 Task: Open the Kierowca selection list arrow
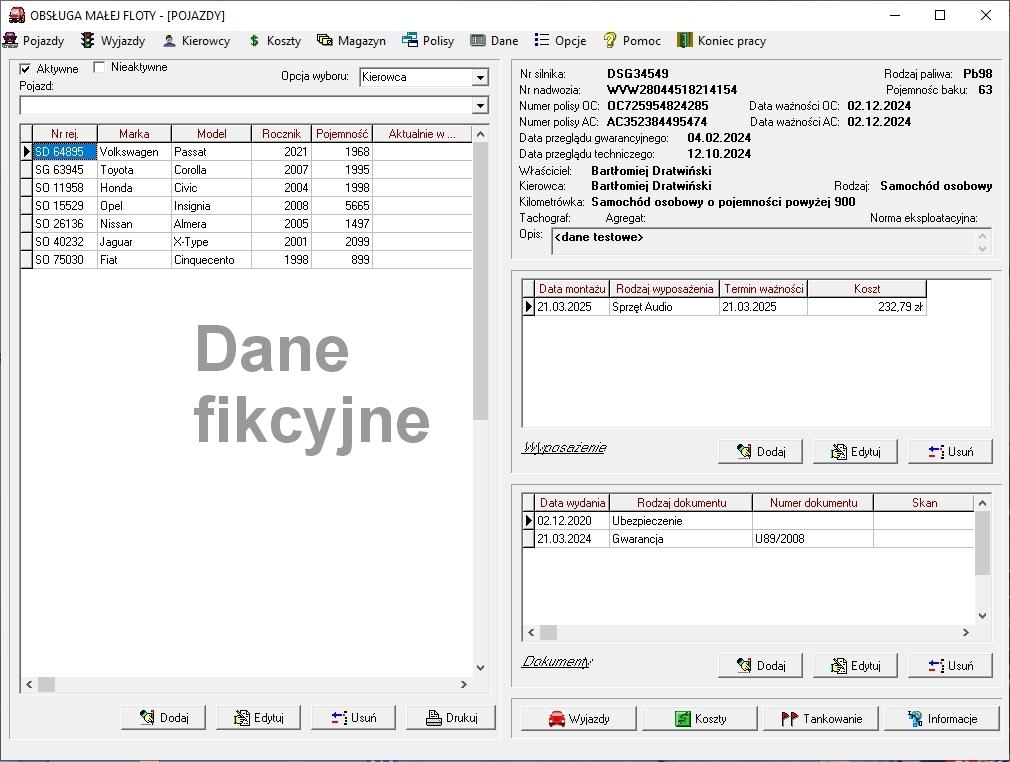(483, 77)
